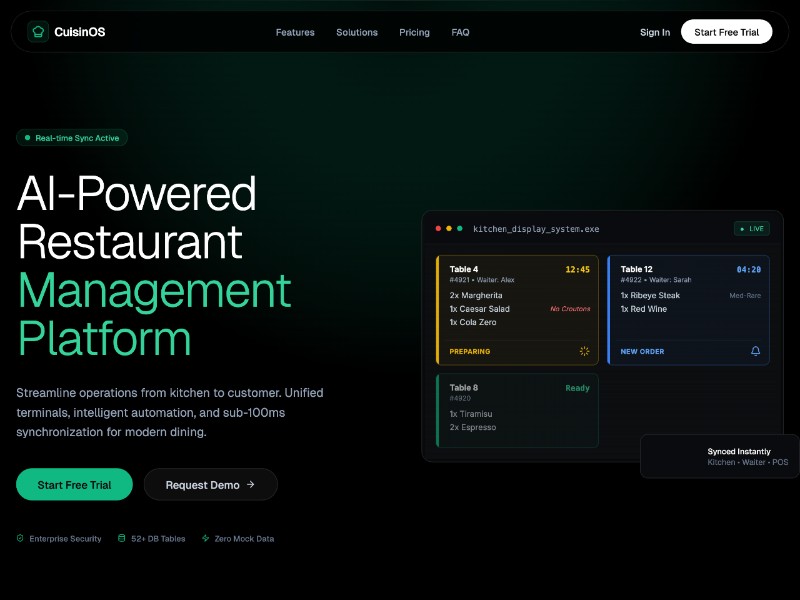Click the Real-time Sync Active badge
Screen dimensions: 800x600
72,138
